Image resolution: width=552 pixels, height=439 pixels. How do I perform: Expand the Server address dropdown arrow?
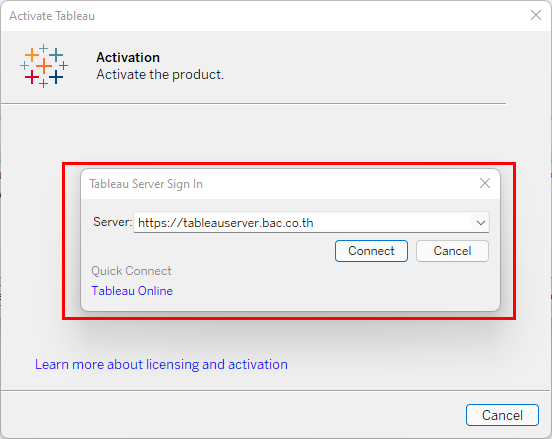click(x=481, y=222)
